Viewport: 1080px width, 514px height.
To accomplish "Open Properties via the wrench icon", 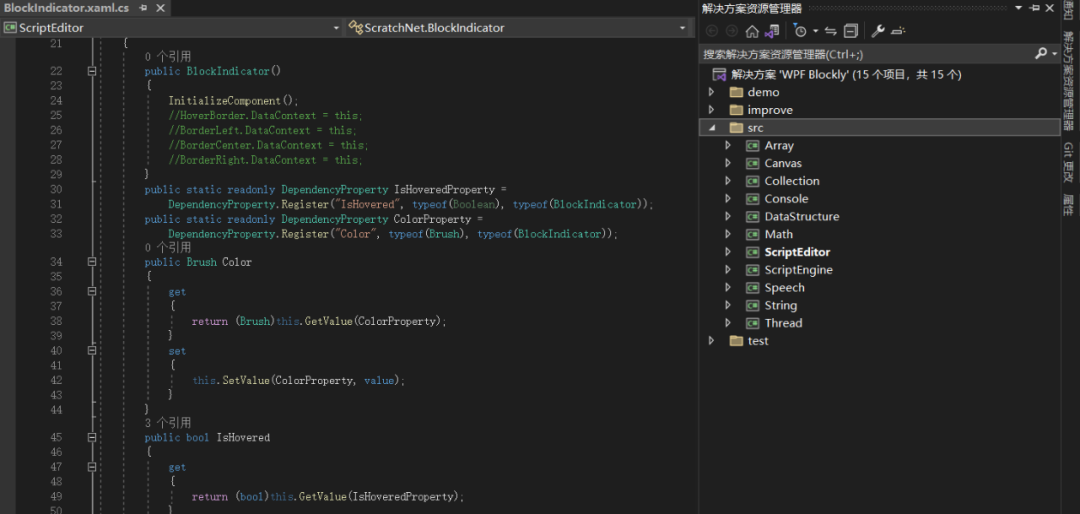I will click(878, 31).
